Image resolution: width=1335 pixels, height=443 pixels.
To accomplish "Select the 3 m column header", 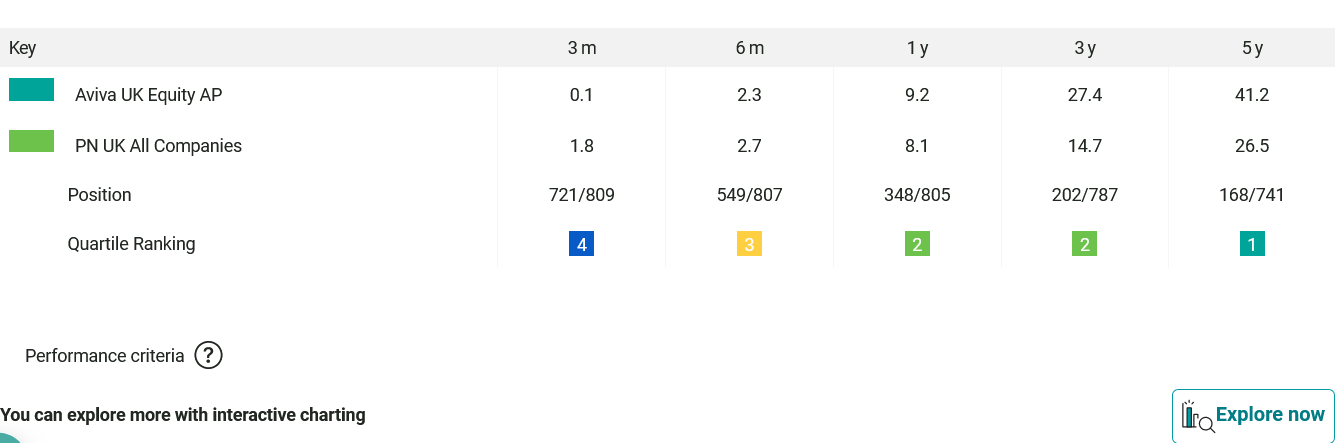I will pyautogui.click(x=582, y=48).
